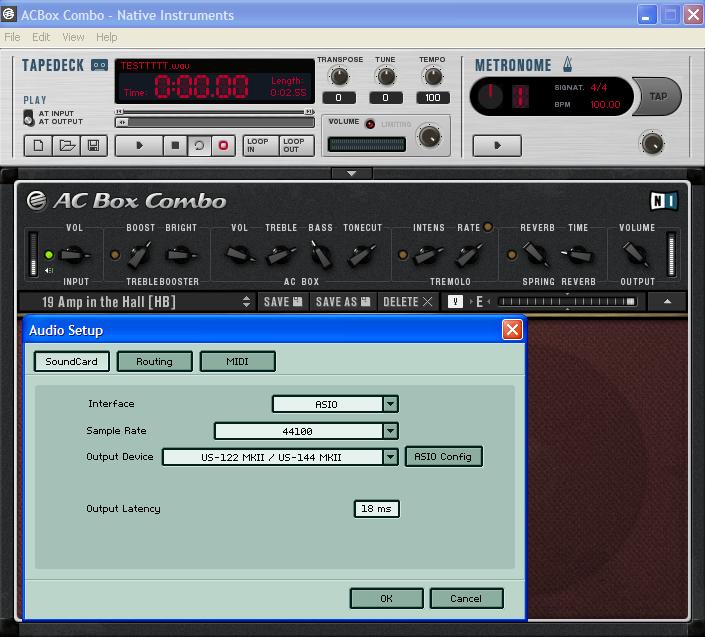
Task: Set the LOOP OUT point
Action: (x=296, y=146)
